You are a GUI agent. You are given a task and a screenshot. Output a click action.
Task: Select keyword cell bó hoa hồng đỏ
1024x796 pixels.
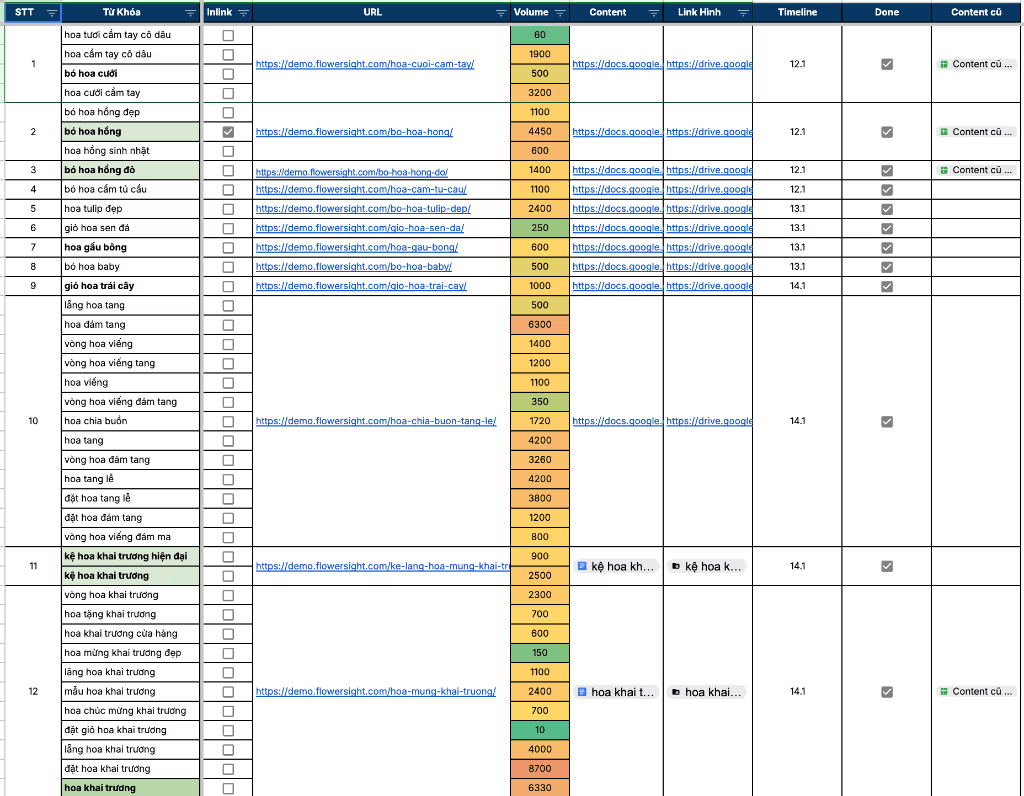point(131,170)
